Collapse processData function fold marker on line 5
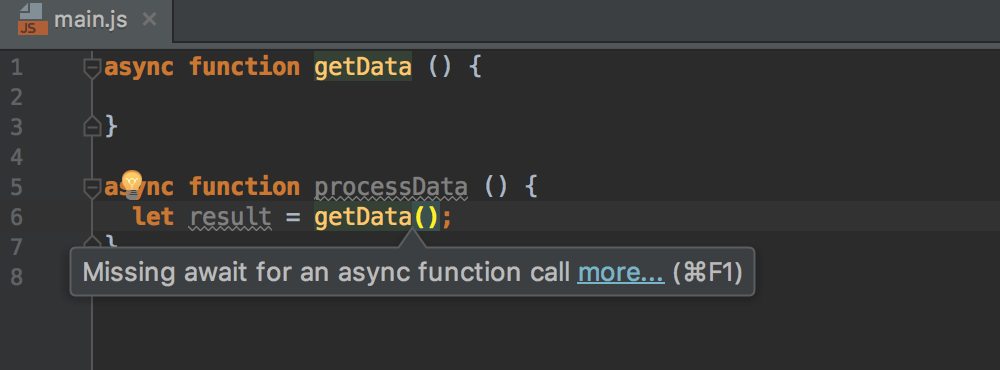The image size is (1000, 370). [92, 188]
